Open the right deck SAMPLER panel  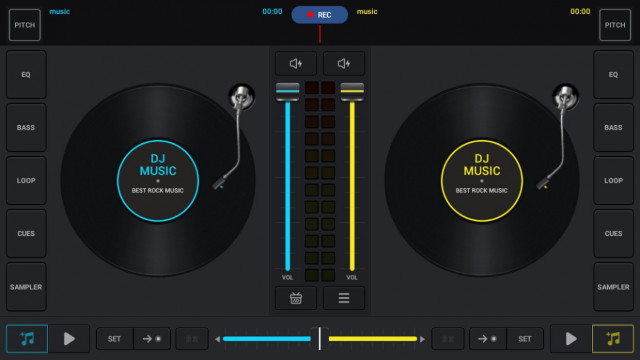click(x=613, y=287)
